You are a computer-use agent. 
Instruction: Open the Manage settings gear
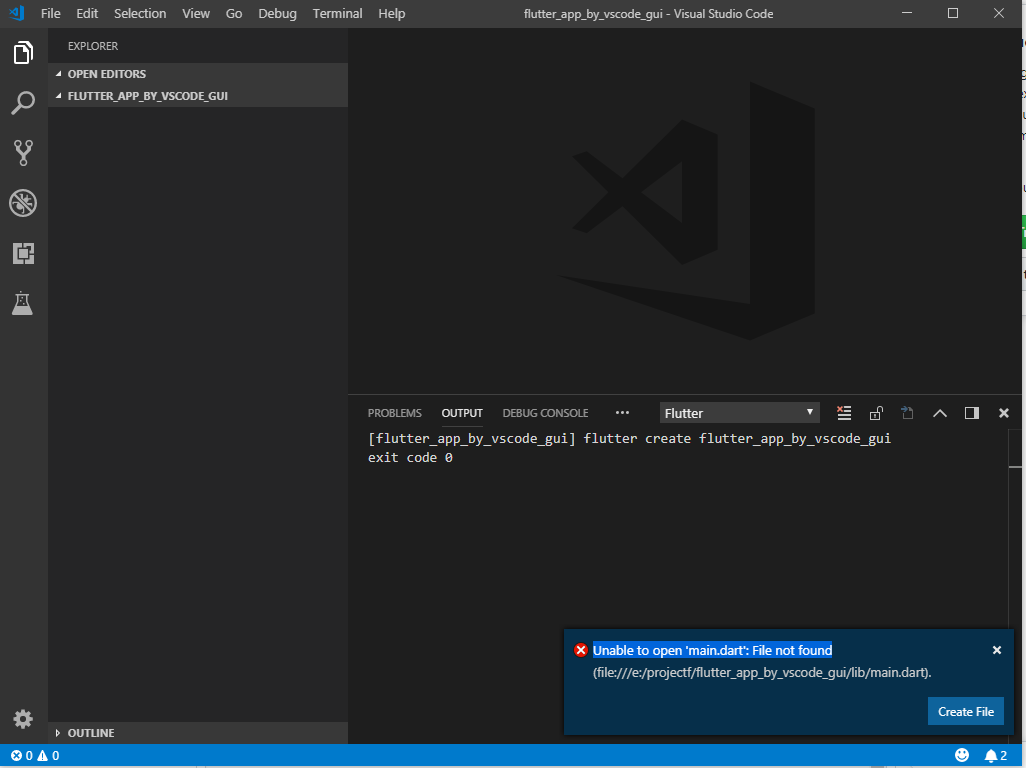tap(23, 719)
